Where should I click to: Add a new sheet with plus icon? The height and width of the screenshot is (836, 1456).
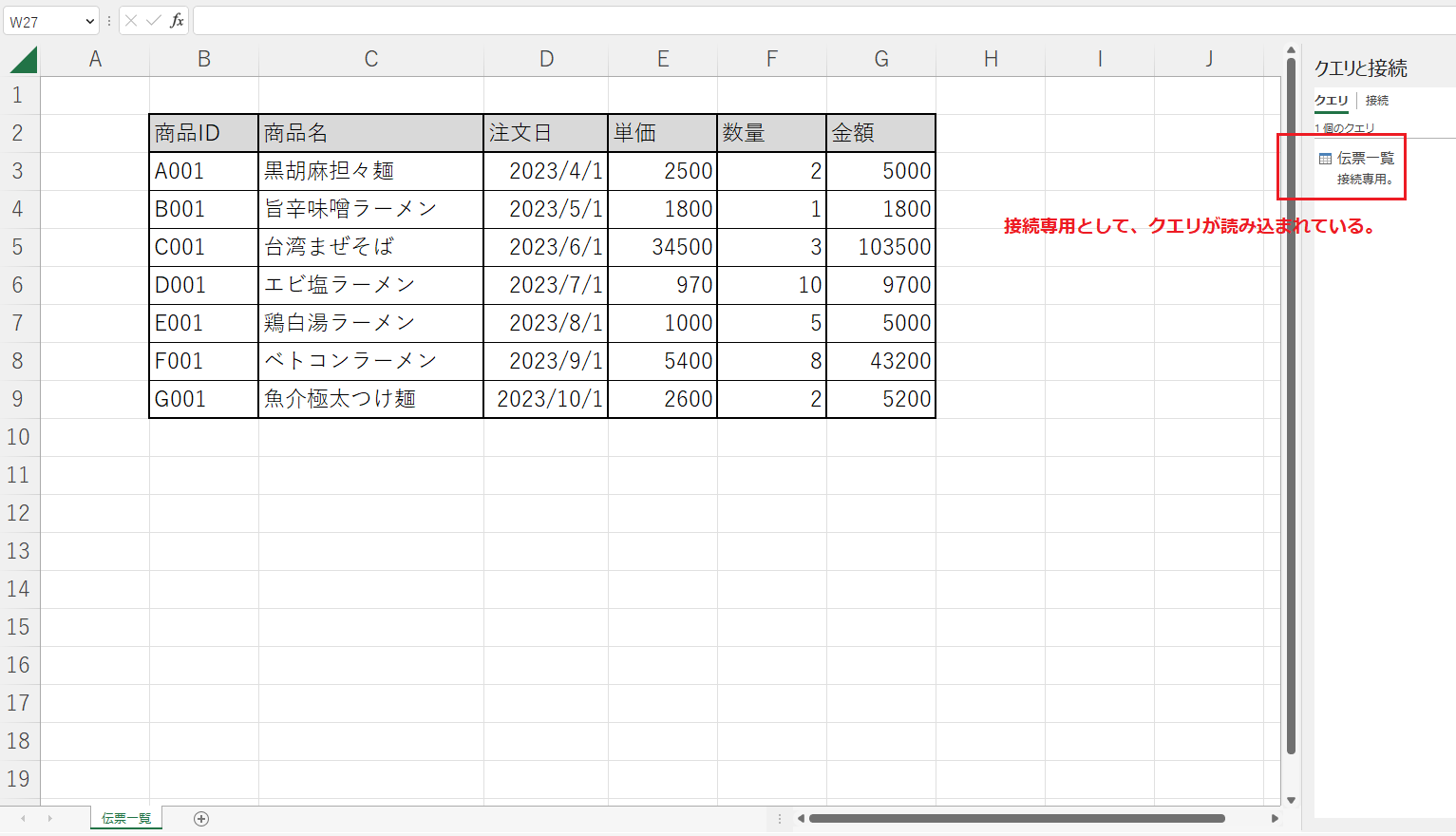[201, 819]
